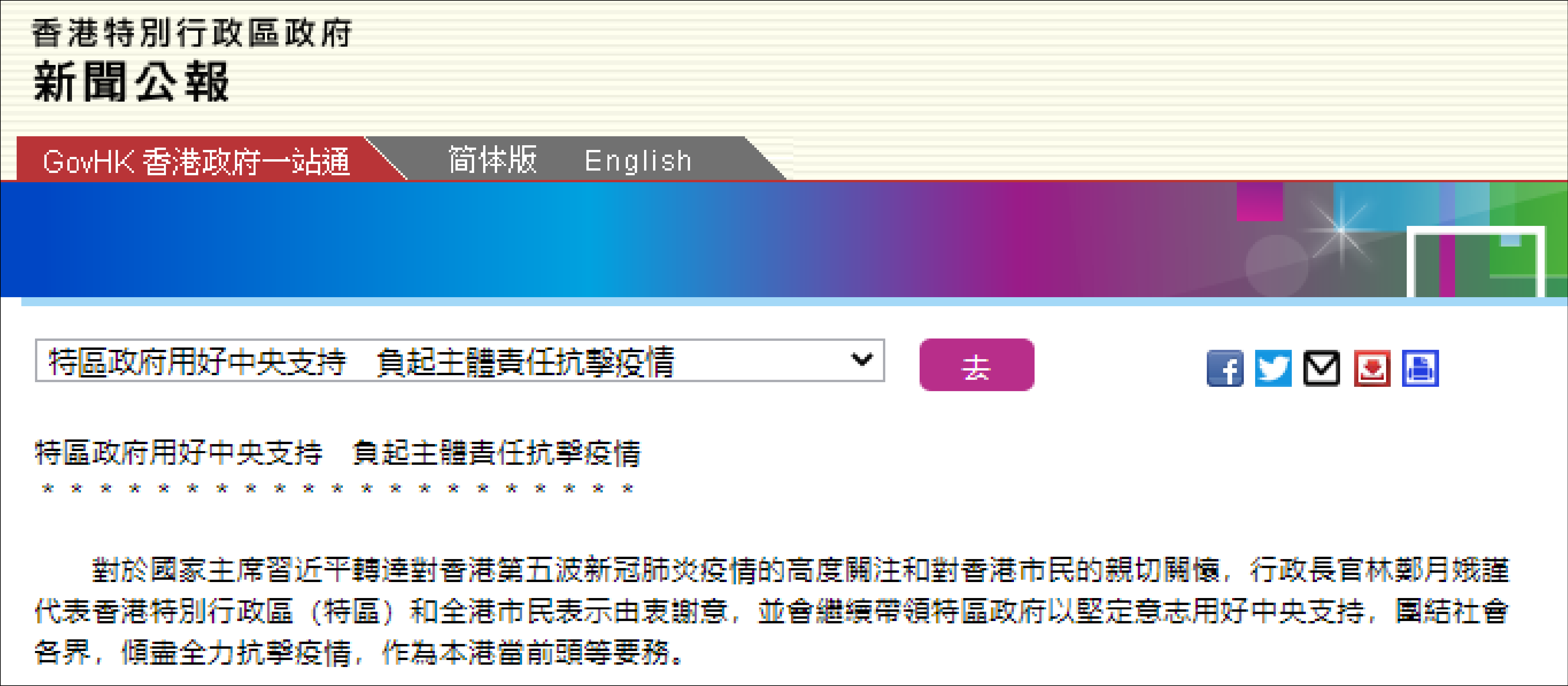Click the article headline below dropdown
Screen dimensions: 1568x686
(338, 453)
